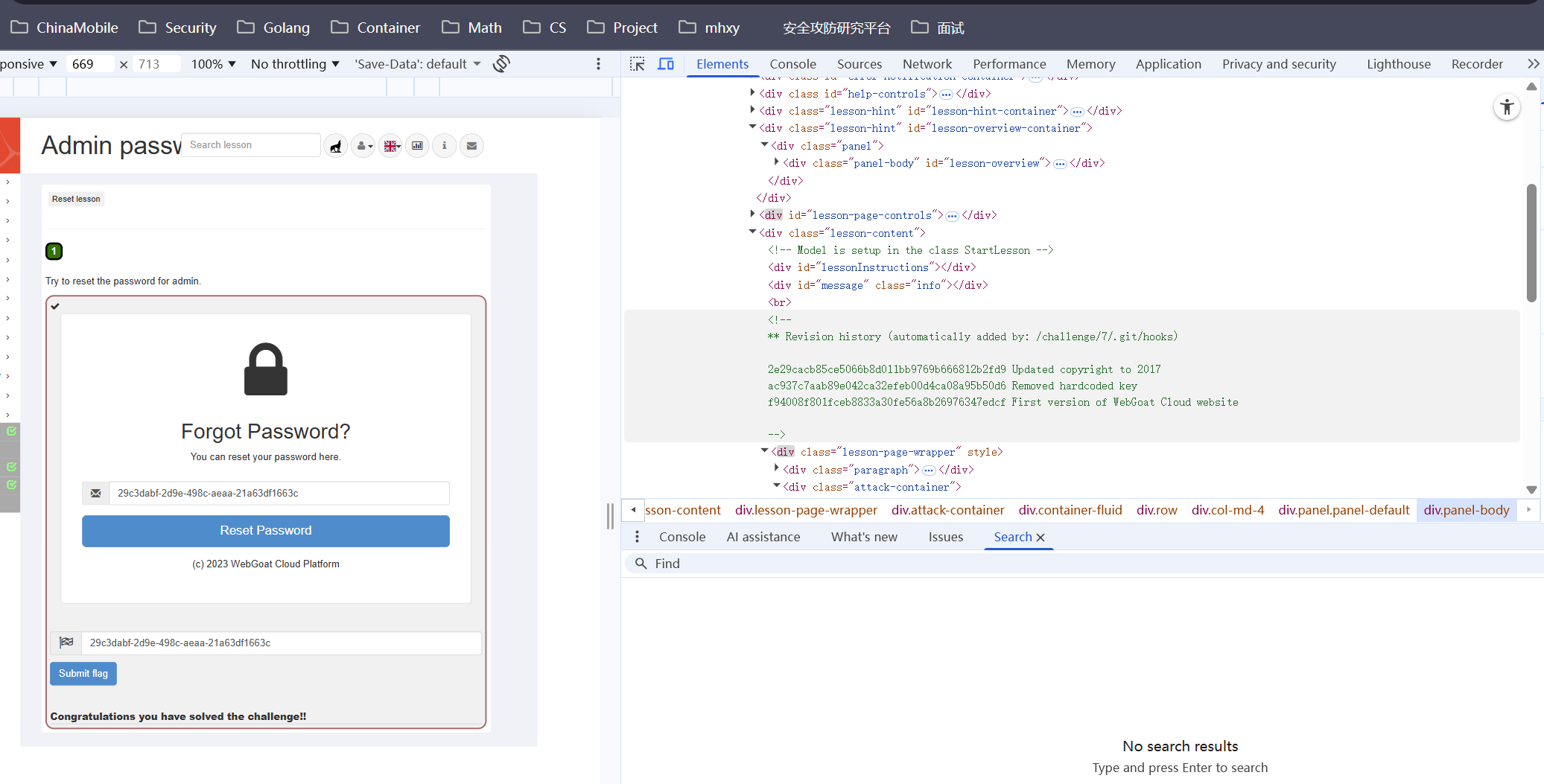
Task: Open the language flag dropdown
Action: pos(390,146)
